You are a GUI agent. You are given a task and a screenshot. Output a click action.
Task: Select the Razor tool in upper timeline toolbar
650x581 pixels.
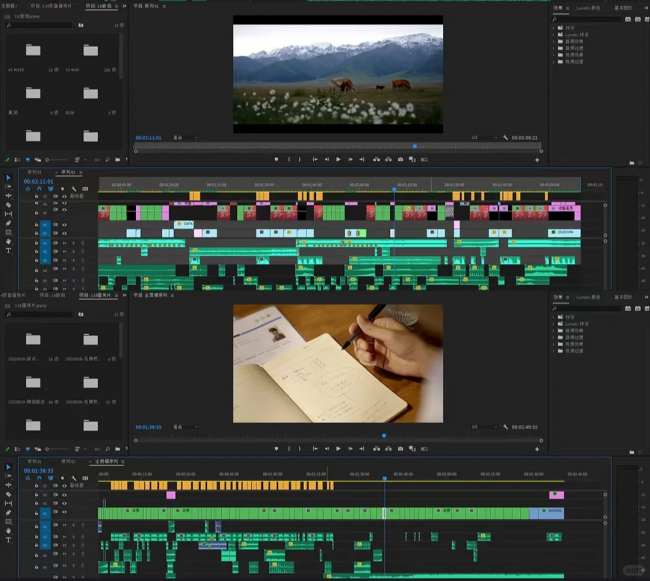pyautogui.click(x=9, y=206)
